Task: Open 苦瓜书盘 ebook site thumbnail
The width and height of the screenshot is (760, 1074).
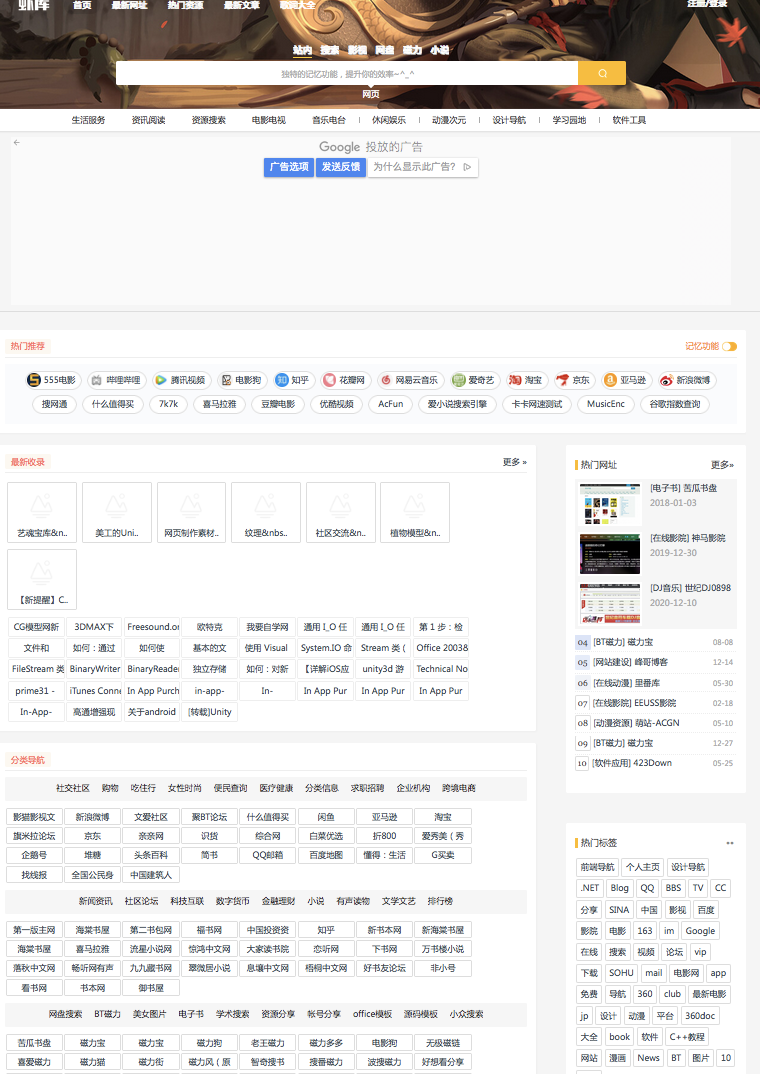Action: click(609, 504)
